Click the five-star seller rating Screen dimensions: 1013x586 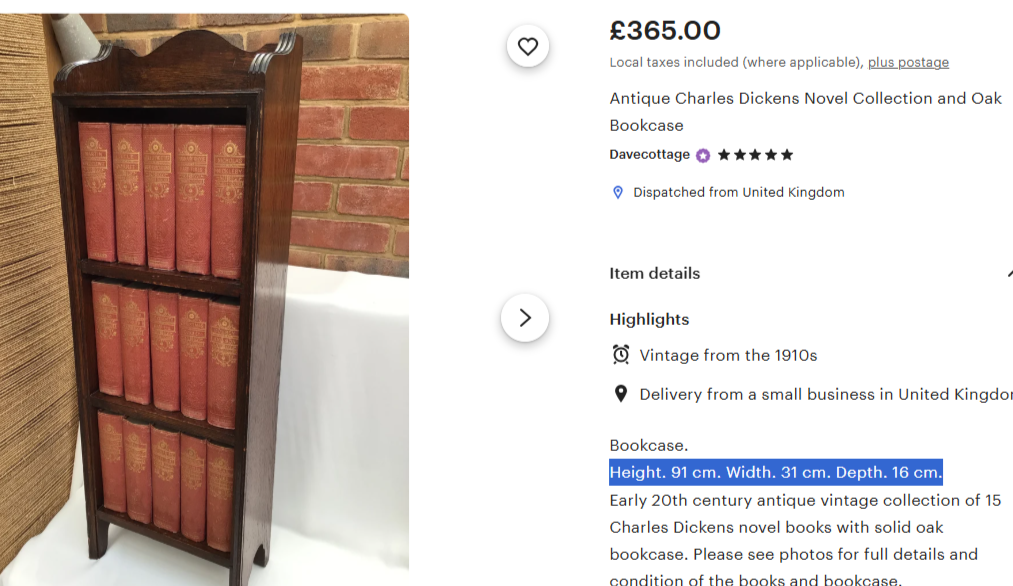tap(755, 155)
